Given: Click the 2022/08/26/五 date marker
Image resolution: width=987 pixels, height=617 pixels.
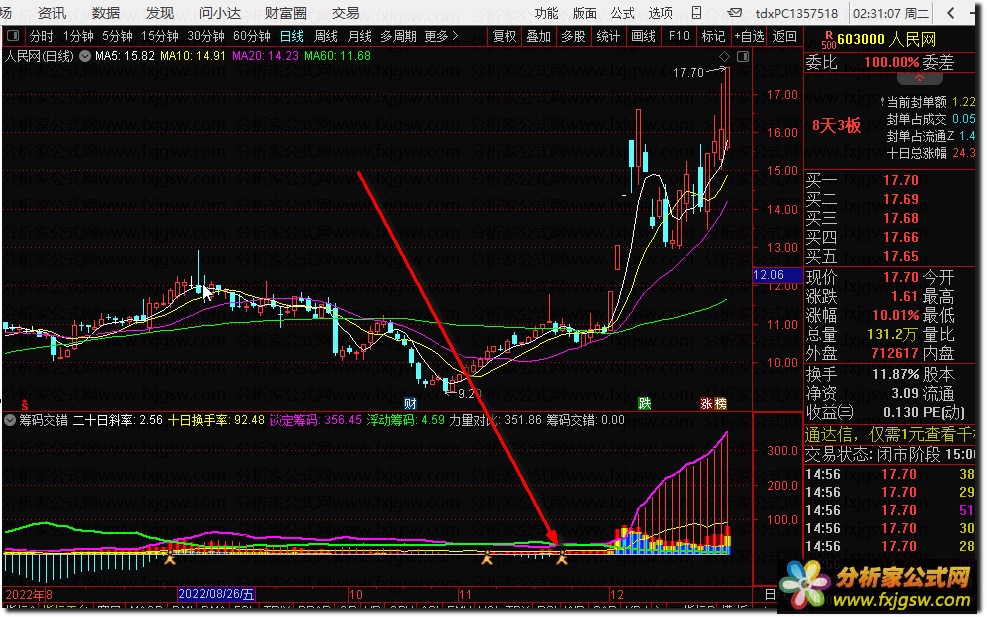Looking at the screenshot, I should click(215, 594).
